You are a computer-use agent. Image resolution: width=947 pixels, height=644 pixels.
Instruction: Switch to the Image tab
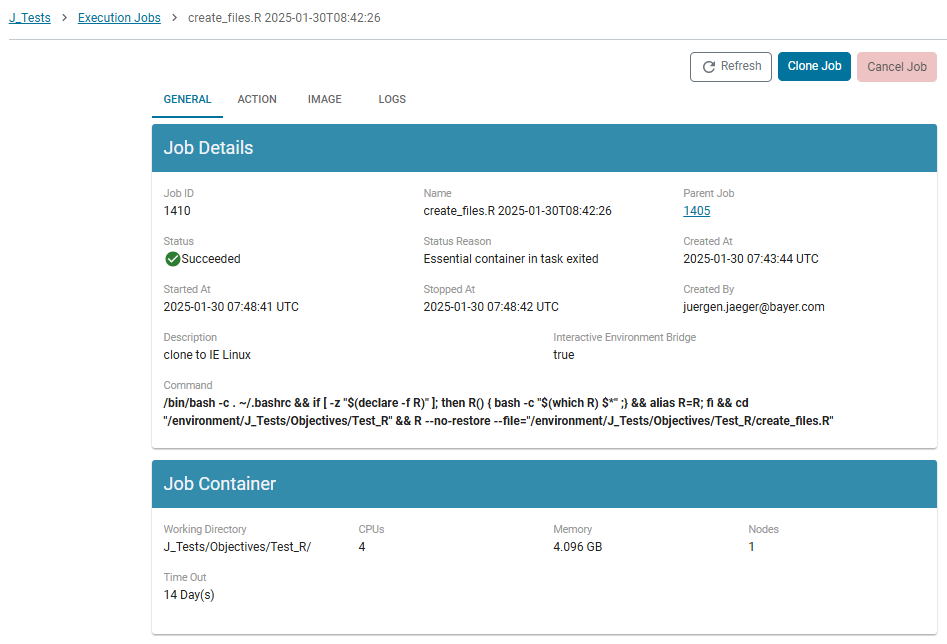pos(325,100)
